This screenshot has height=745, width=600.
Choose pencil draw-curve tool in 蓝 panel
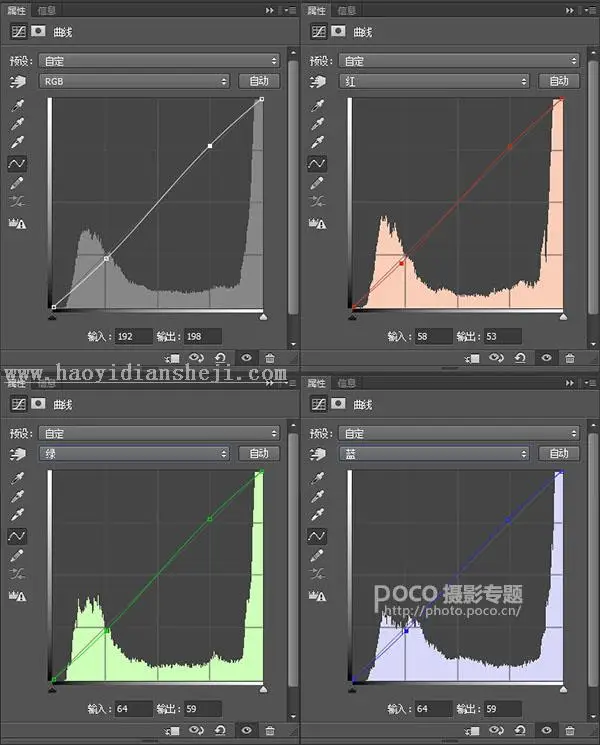317,555
